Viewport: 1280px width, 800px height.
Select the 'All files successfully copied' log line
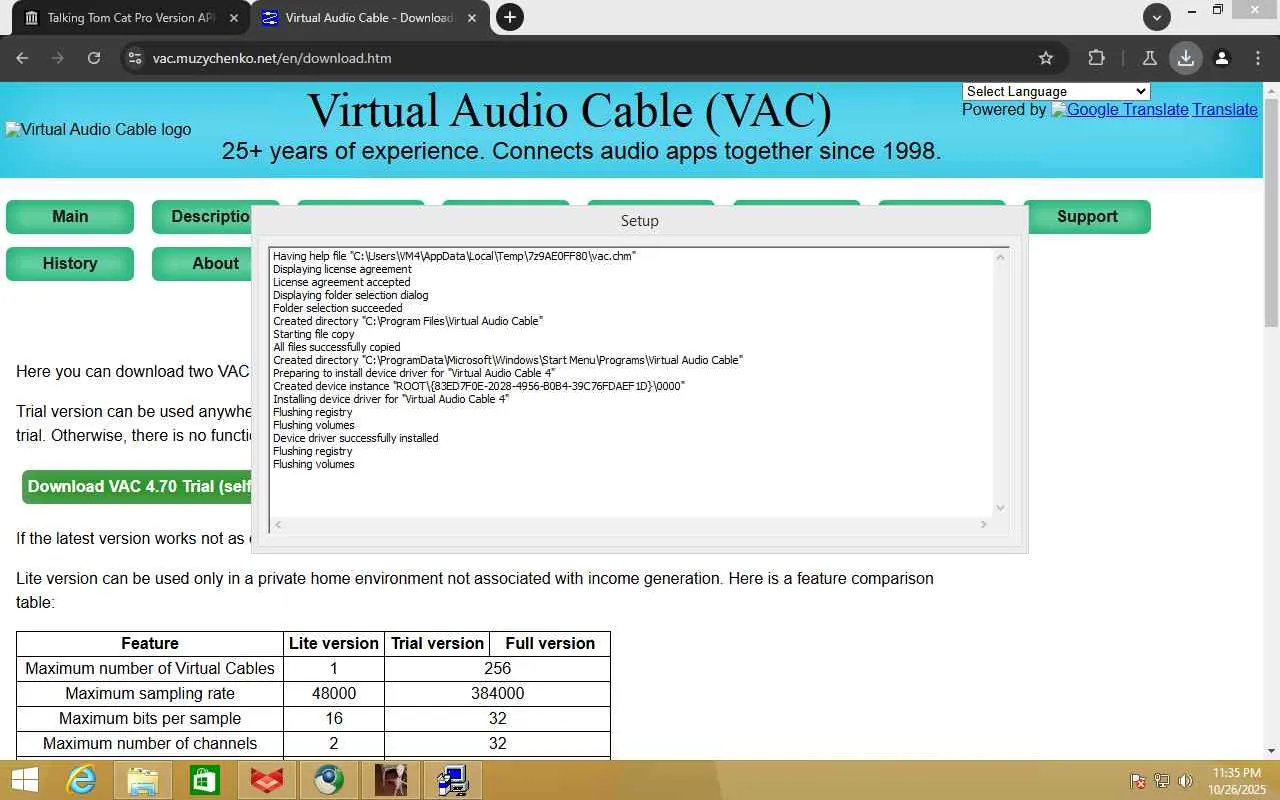pos(336,347)
